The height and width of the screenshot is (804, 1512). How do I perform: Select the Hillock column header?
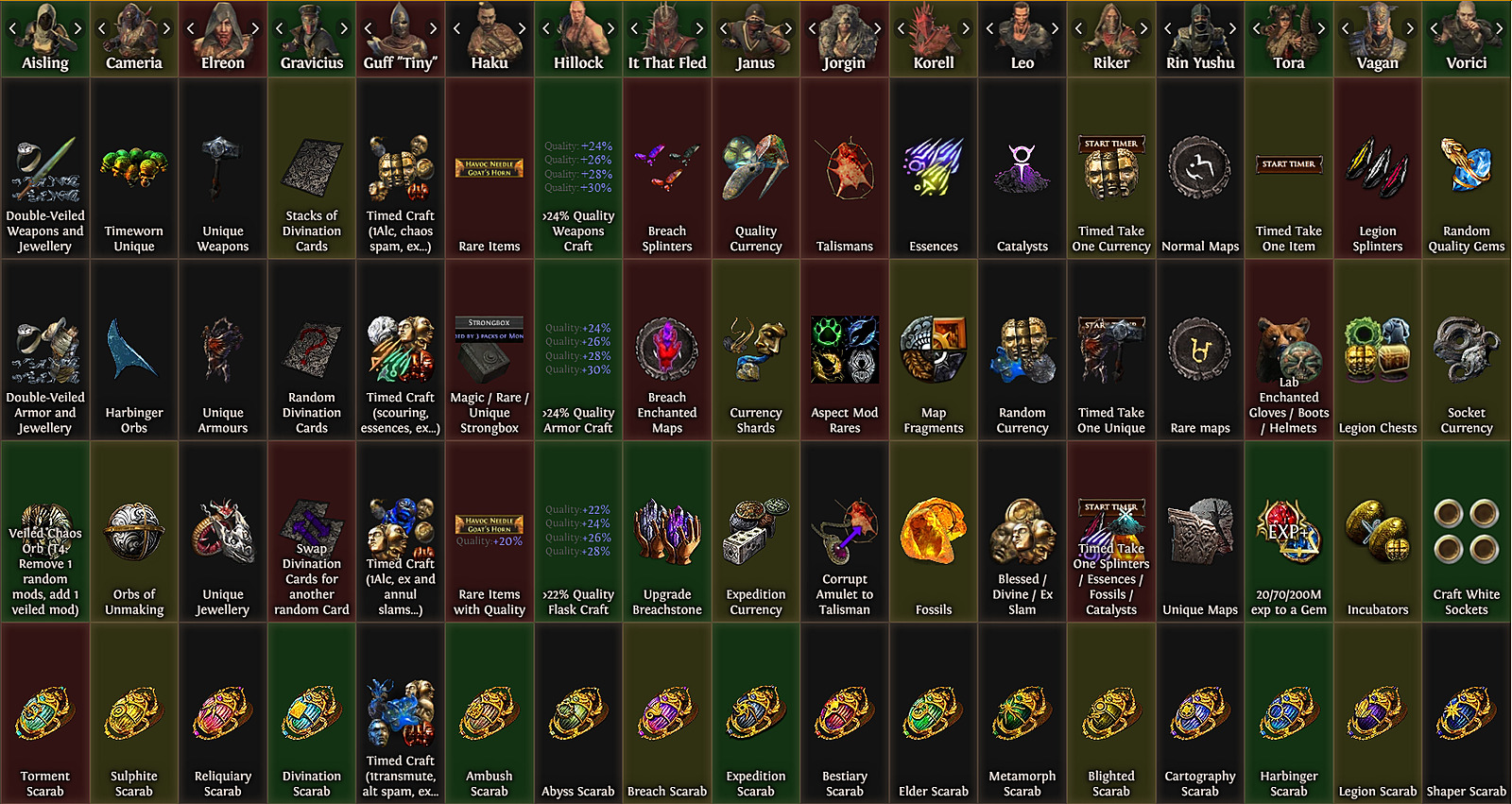(x=577, y=38)
